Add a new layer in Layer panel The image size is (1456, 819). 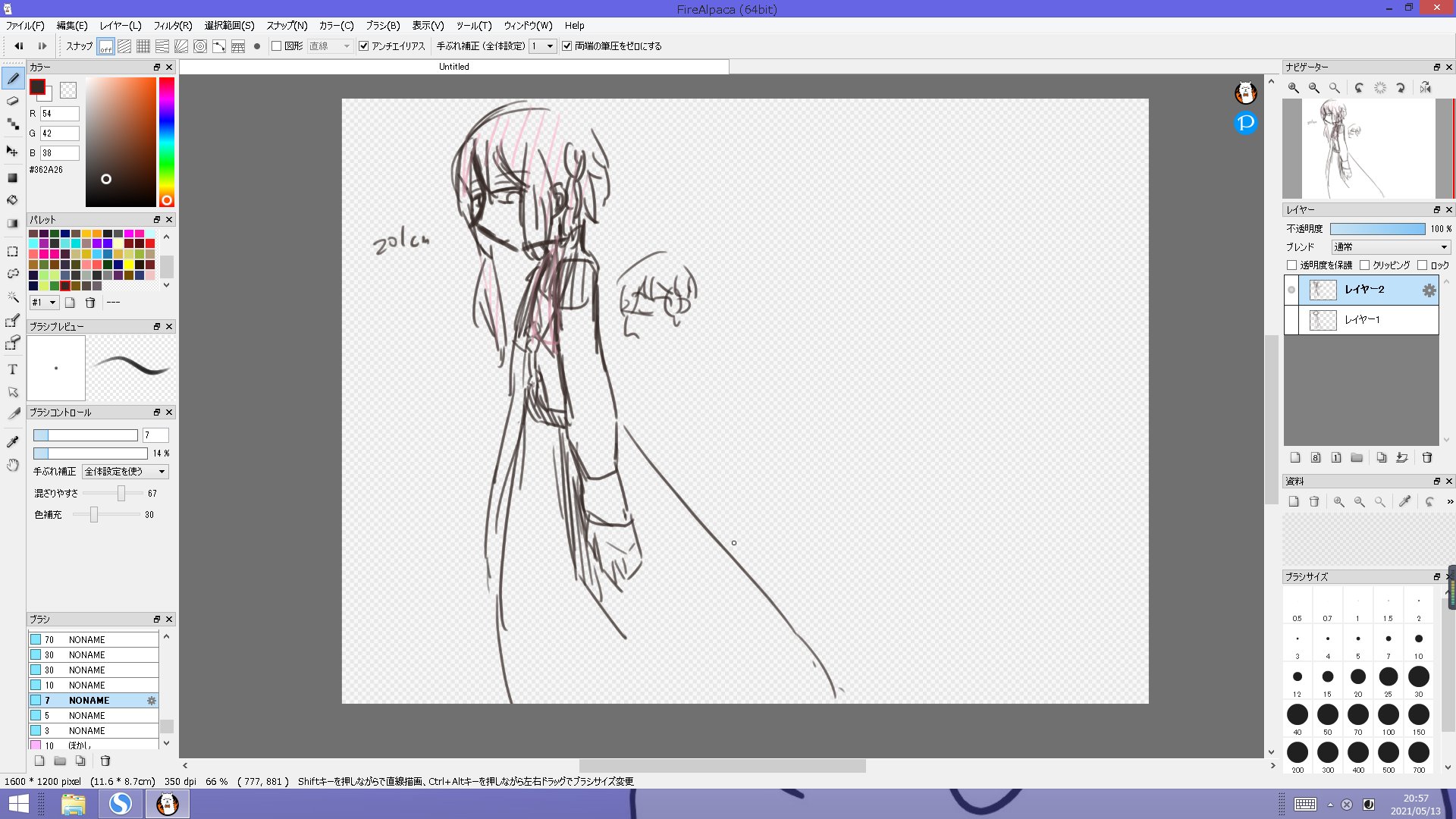[x=1295, y=457]
